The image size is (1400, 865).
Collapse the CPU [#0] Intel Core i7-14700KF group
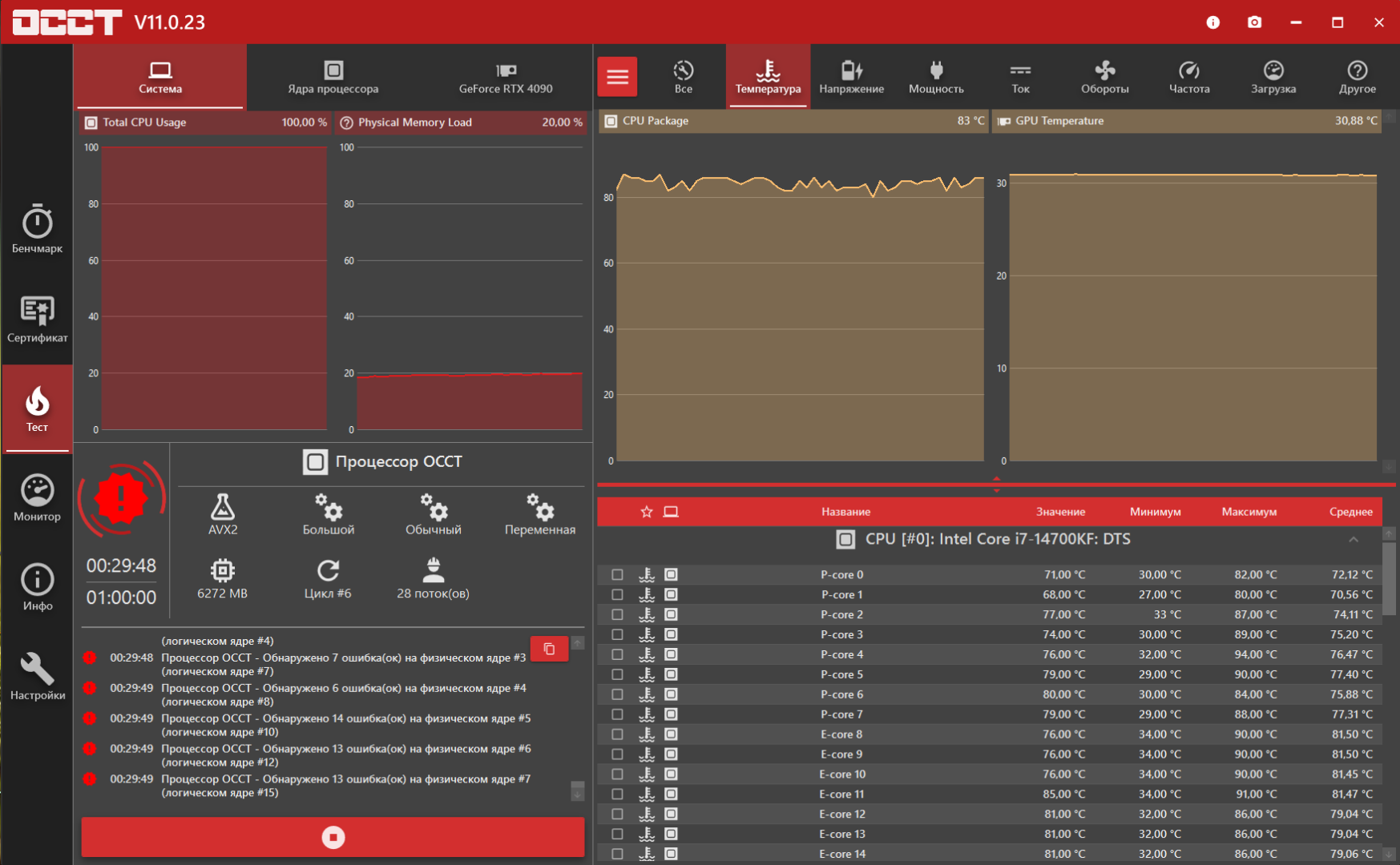[1353, 540]
